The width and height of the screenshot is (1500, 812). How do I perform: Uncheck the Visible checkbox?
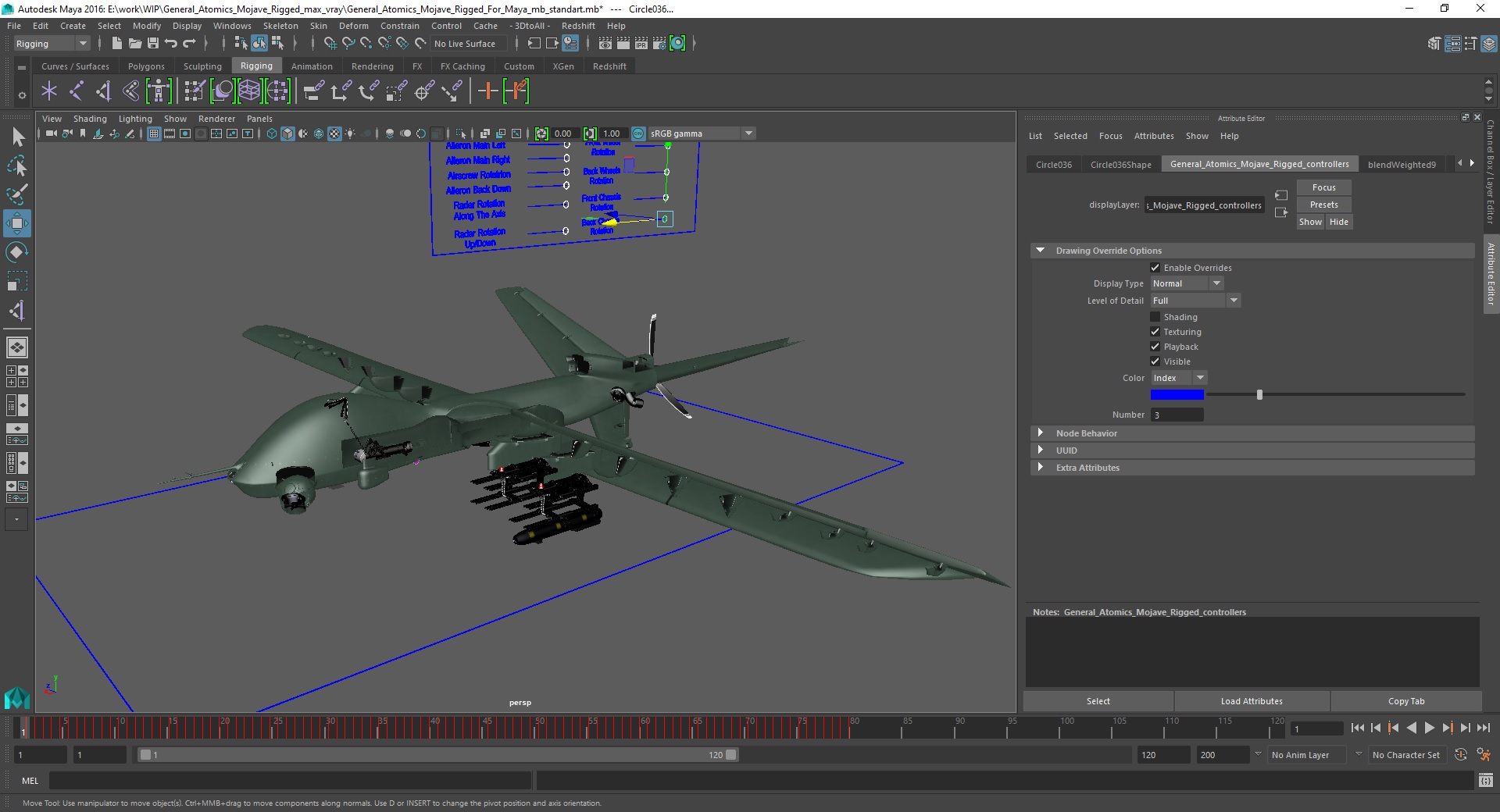coord(1155,361)
